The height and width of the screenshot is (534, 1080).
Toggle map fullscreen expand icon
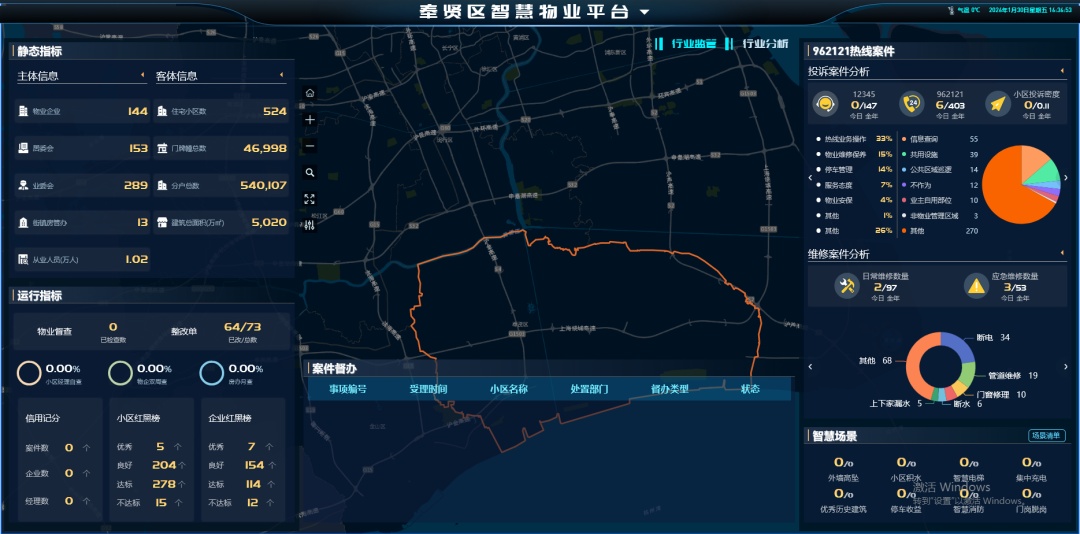[310, 199]
